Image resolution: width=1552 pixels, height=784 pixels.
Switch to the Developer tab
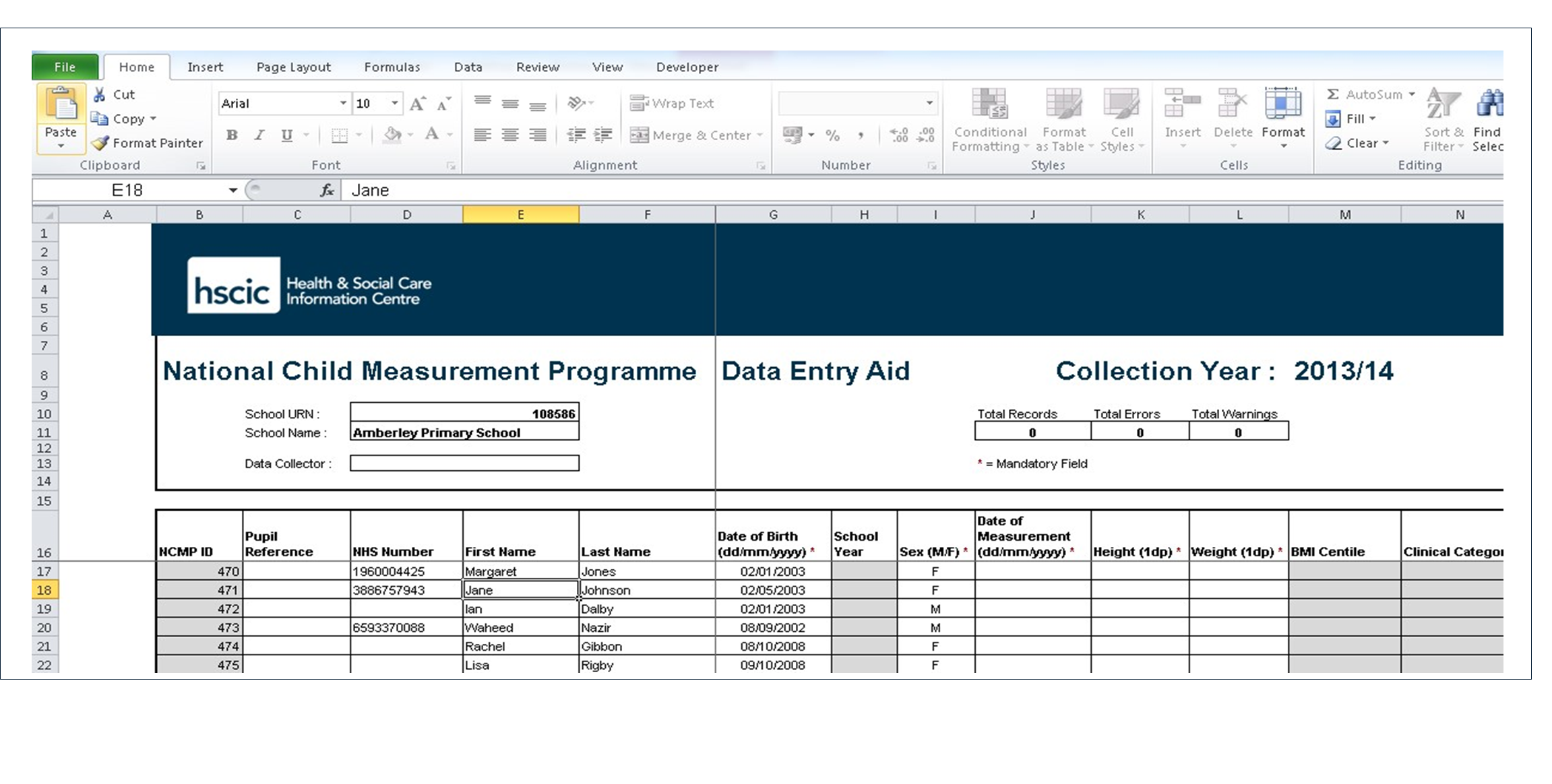click(687, 67)
